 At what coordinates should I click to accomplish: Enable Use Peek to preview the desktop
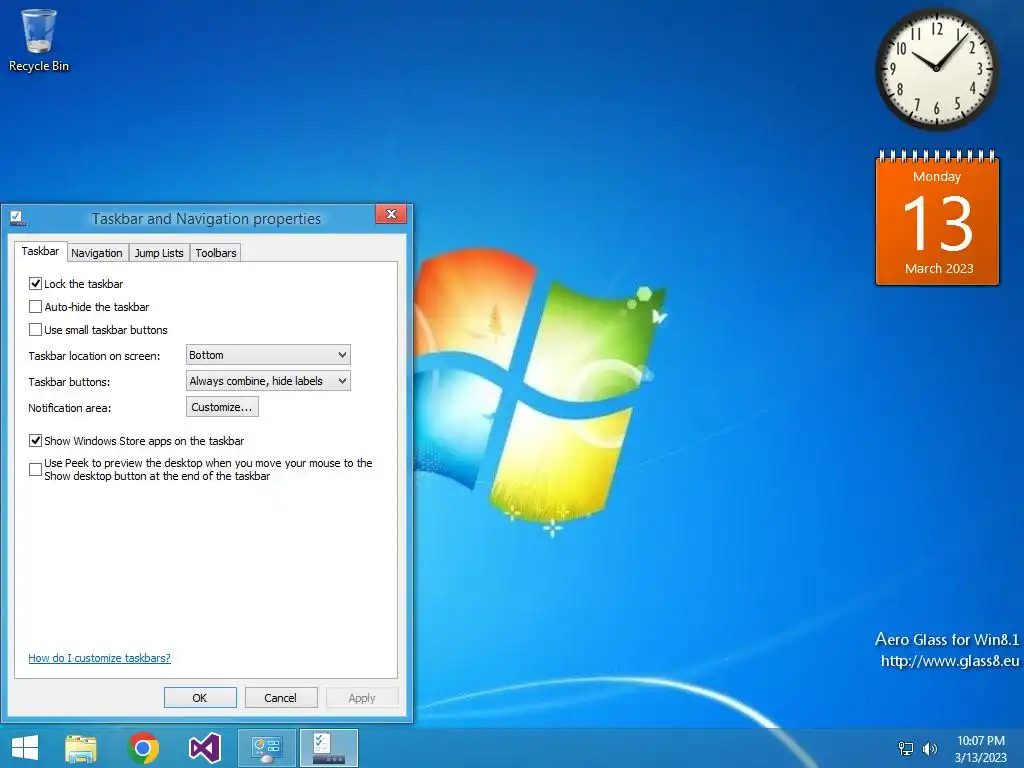click(x=35, y=469)
